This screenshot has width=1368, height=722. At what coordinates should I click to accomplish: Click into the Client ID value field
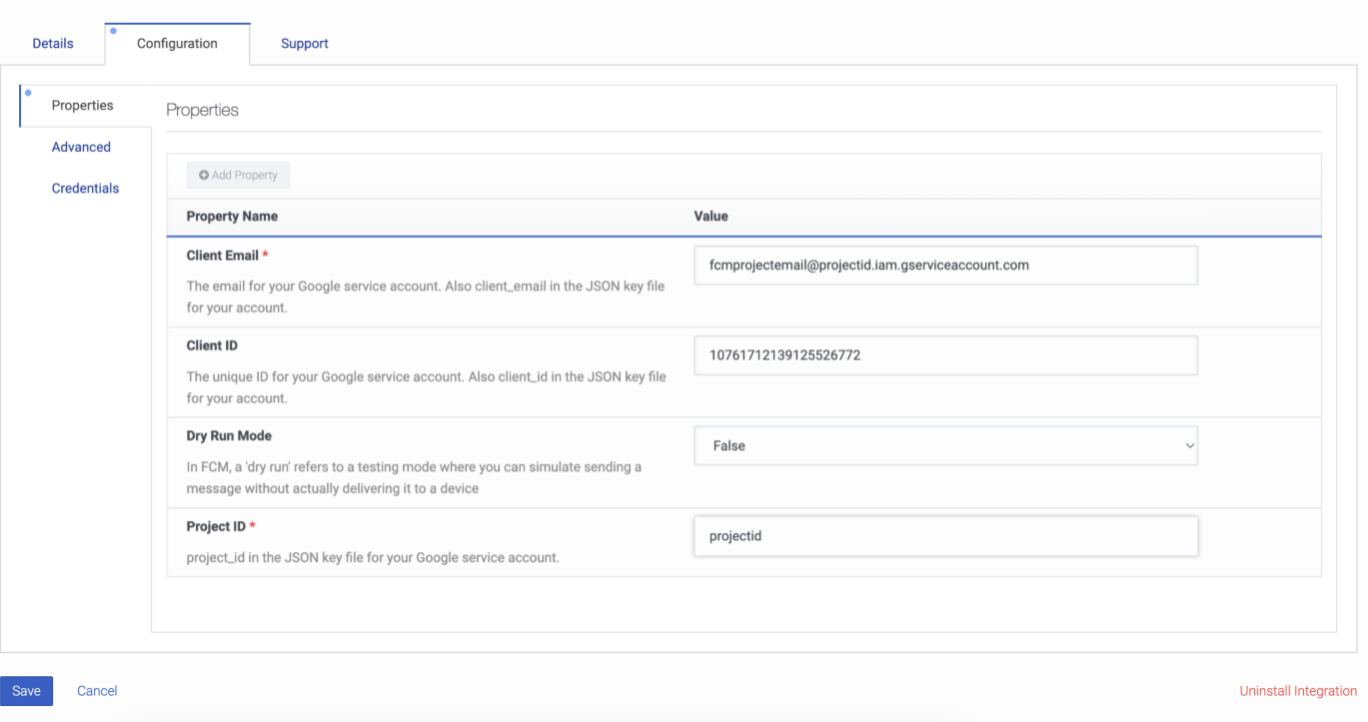click(x=945, y=355)
